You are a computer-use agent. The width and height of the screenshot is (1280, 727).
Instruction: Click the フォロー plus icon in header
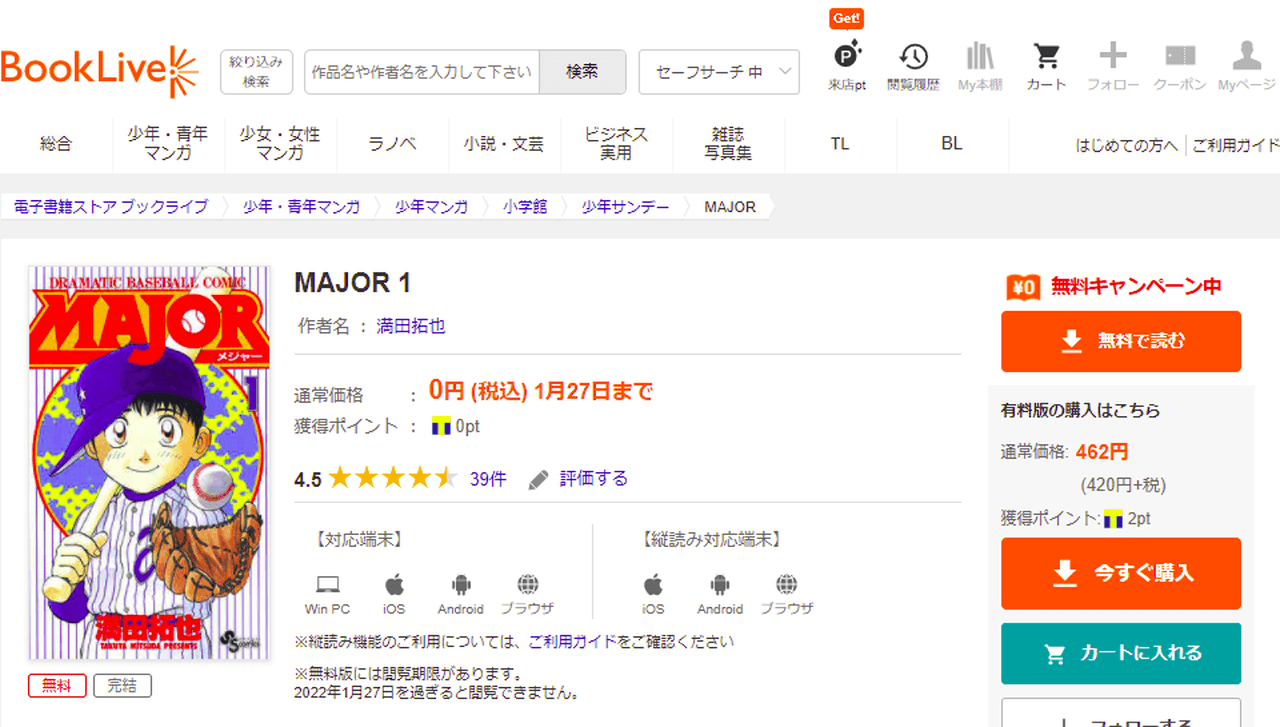tap(1113, 57)
